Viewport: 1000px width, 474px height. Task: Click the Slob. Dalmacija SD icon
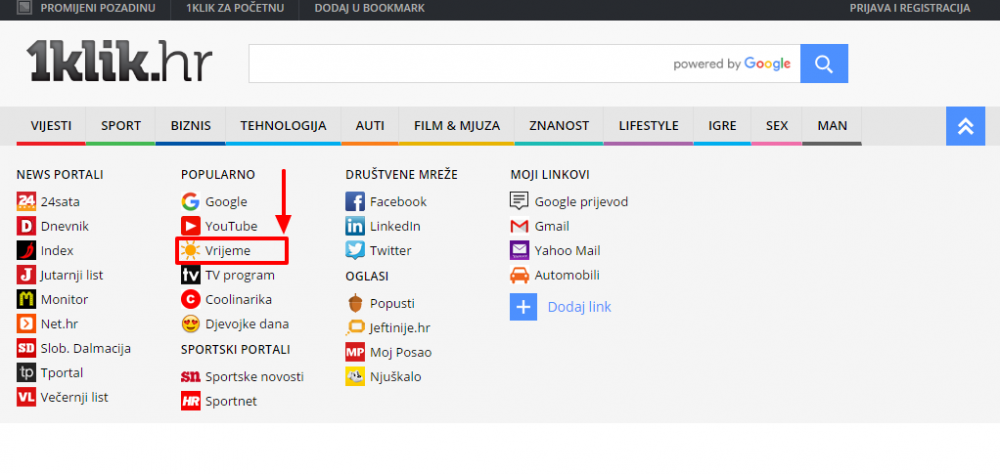26,348
